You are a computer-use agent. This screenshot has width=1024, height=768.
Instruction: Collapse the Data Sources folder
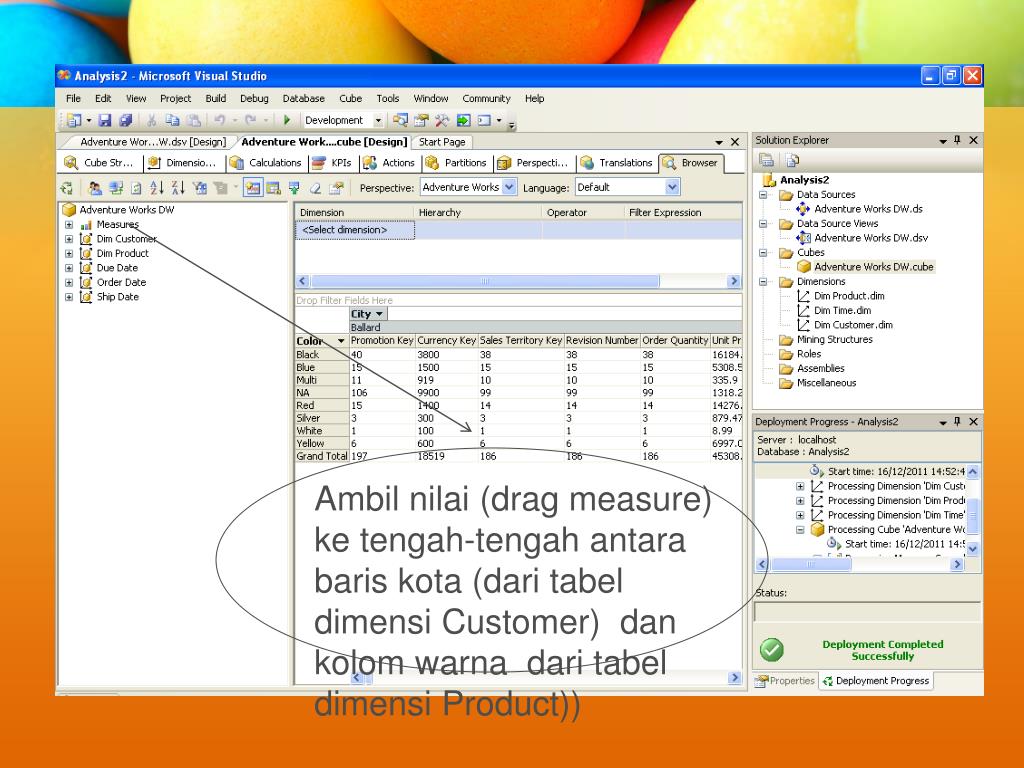click(763, 195)
